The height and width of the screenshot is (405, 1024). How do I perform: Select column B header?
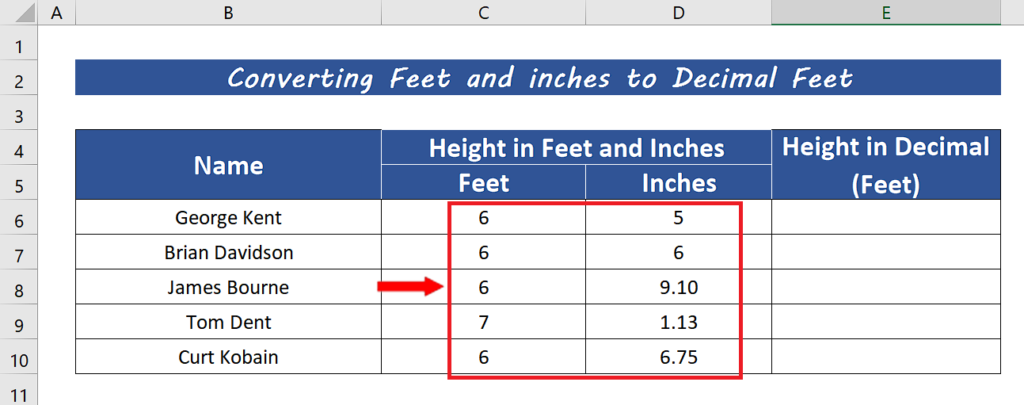pos(228,12)
